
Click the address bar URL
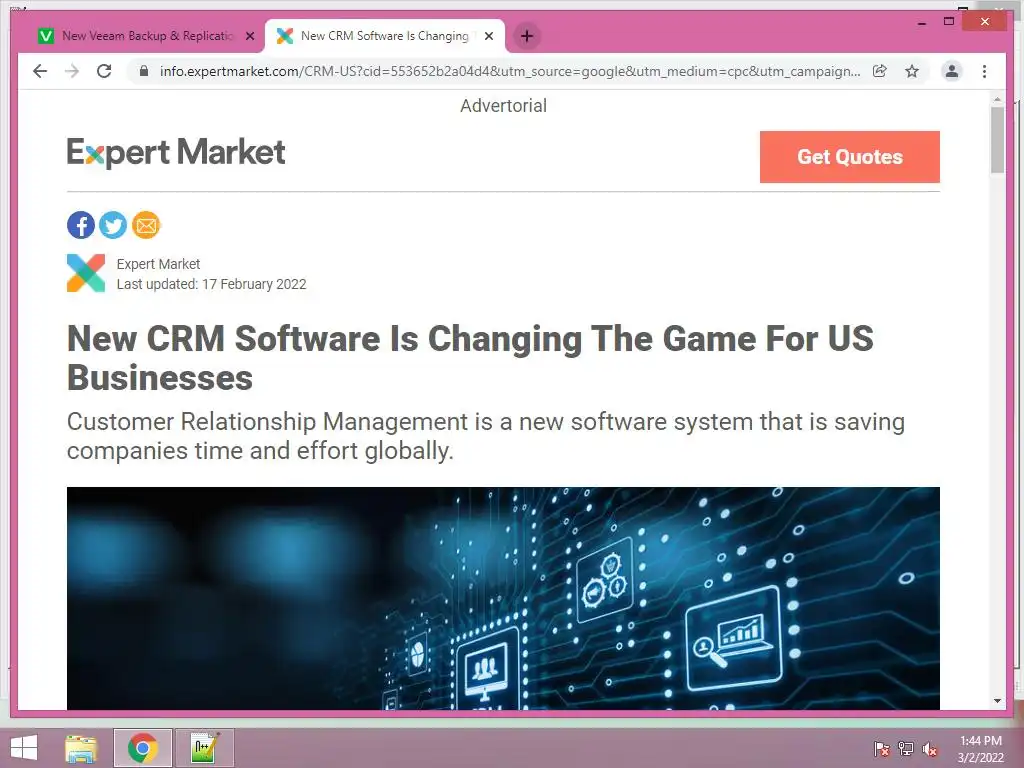[509, 71]
